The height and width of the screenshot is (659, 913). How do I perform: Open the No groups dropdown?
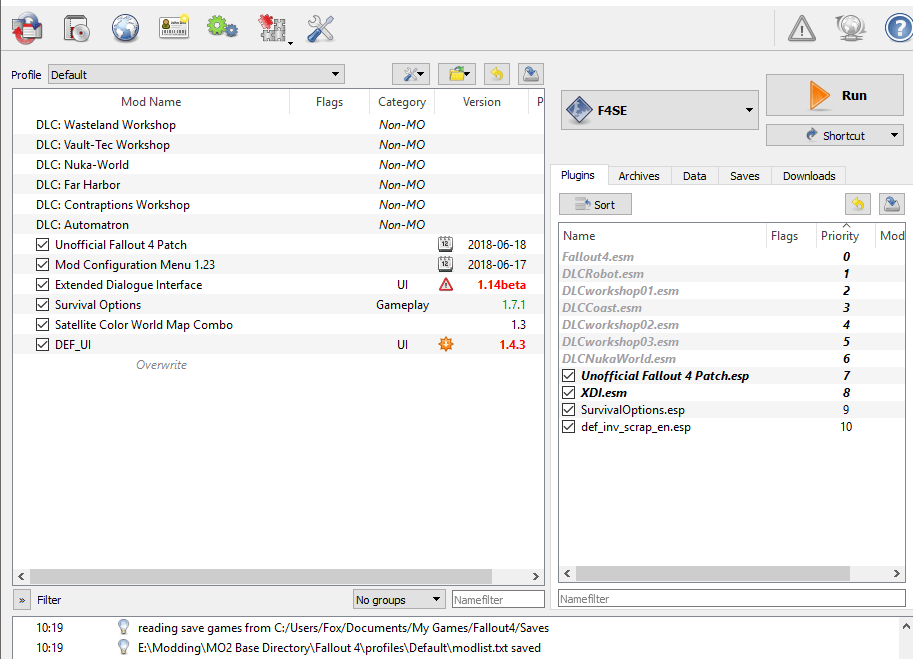point(399,599)
